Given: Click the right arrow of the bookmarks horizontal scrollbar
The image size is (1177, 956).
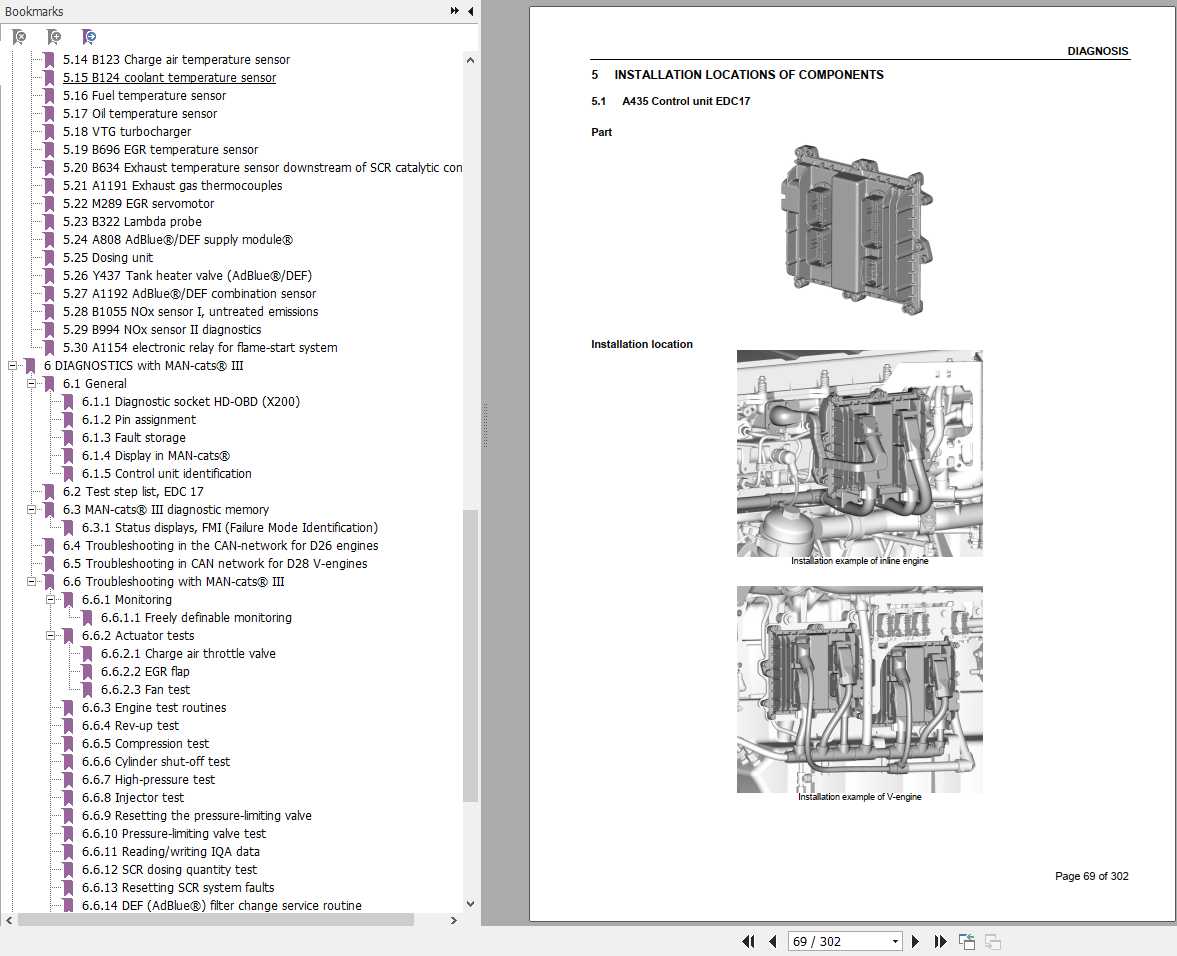Looking at the screenshot, I should click(453, 920).
